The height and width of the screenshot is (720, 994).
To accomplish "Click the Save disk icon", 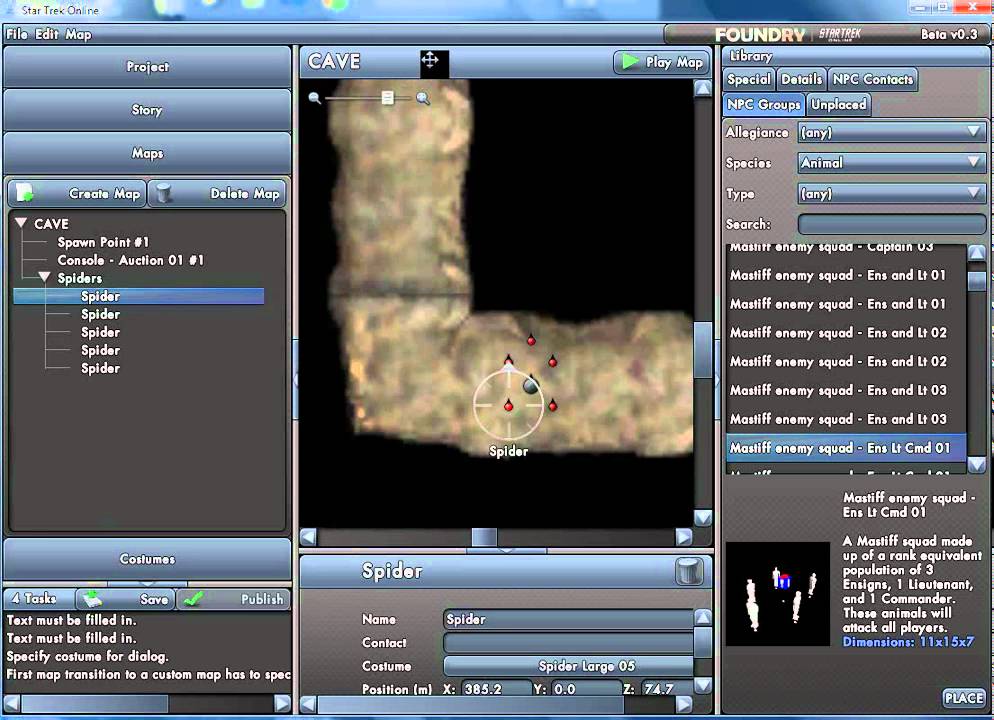I will [x=93, y=598].
